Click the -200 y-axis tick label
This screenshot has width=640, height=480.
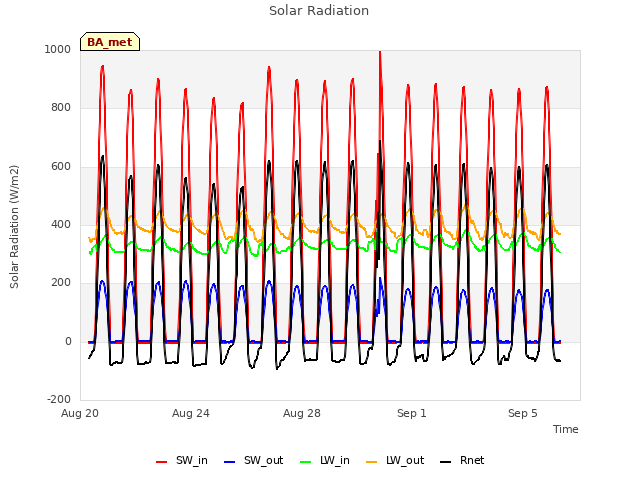[59, 399]
